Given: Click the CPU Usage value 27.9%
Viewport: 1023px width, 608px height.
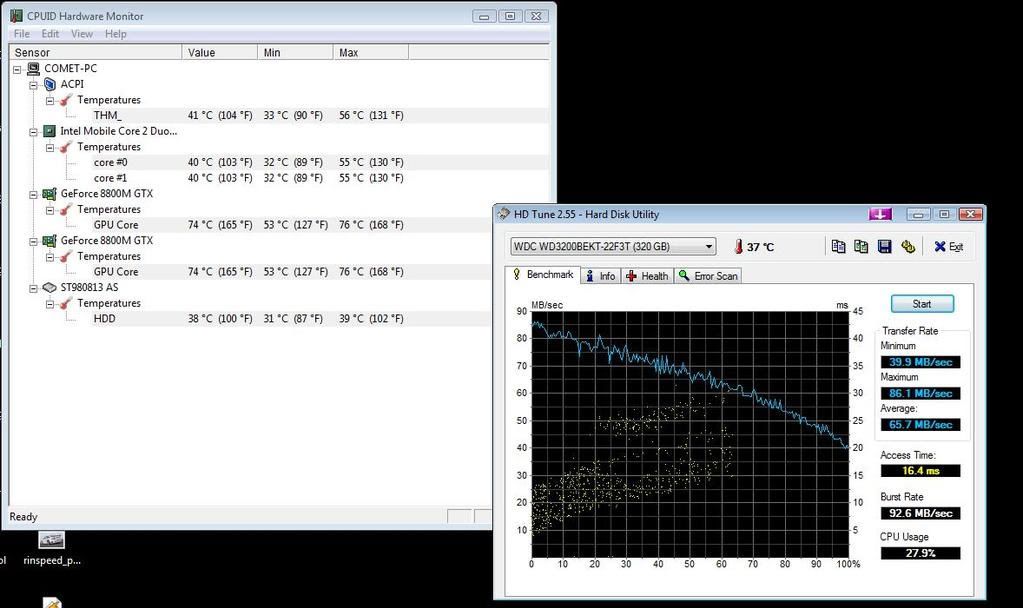Looking at the screenshot, I should coord(921,553).
